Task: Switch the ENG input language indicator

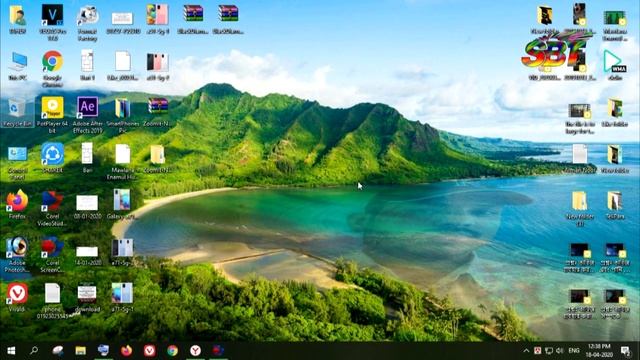Action: (x=574, y=351)
